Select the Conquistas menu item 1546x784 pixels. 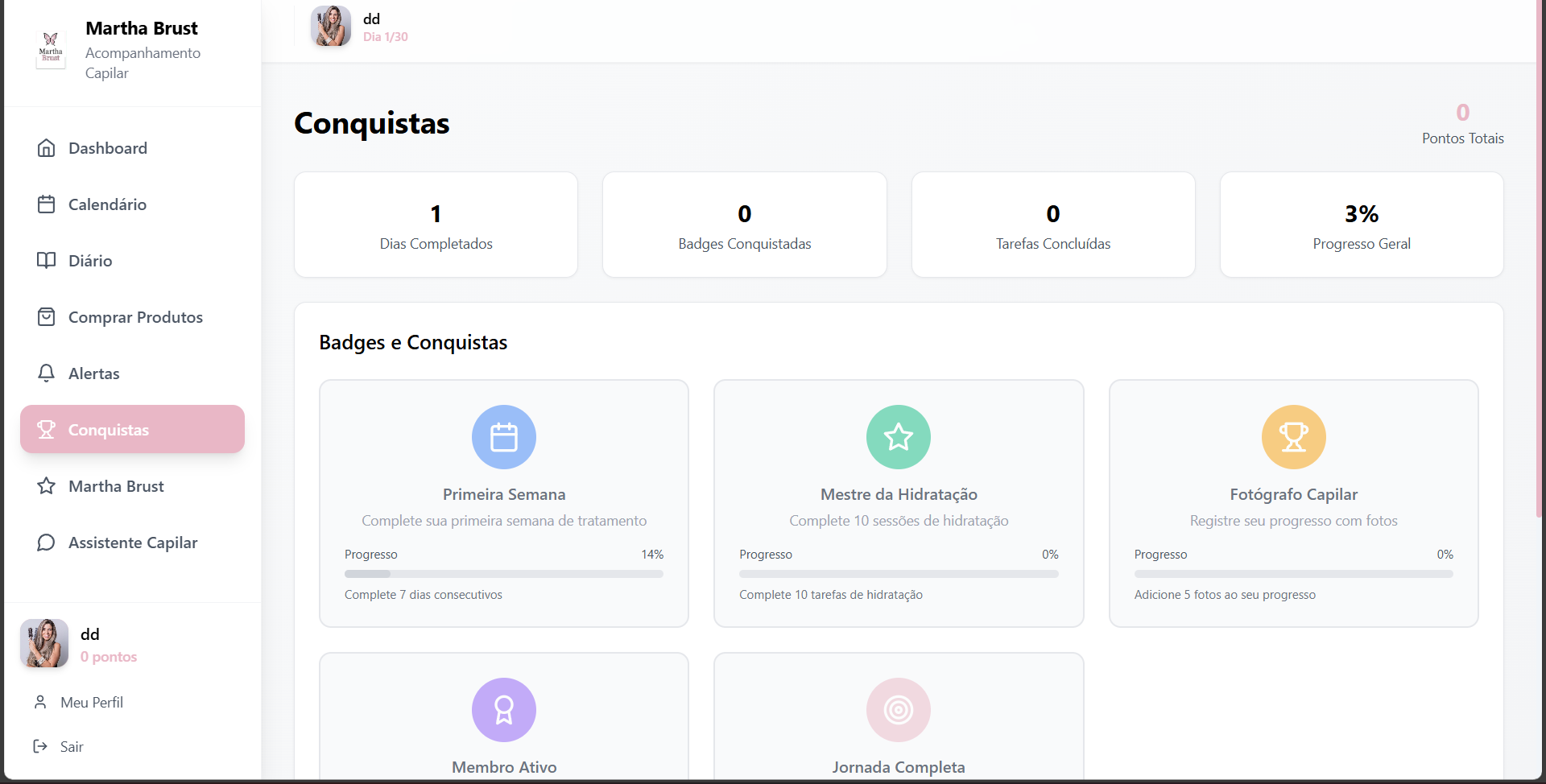coord(133,430)
